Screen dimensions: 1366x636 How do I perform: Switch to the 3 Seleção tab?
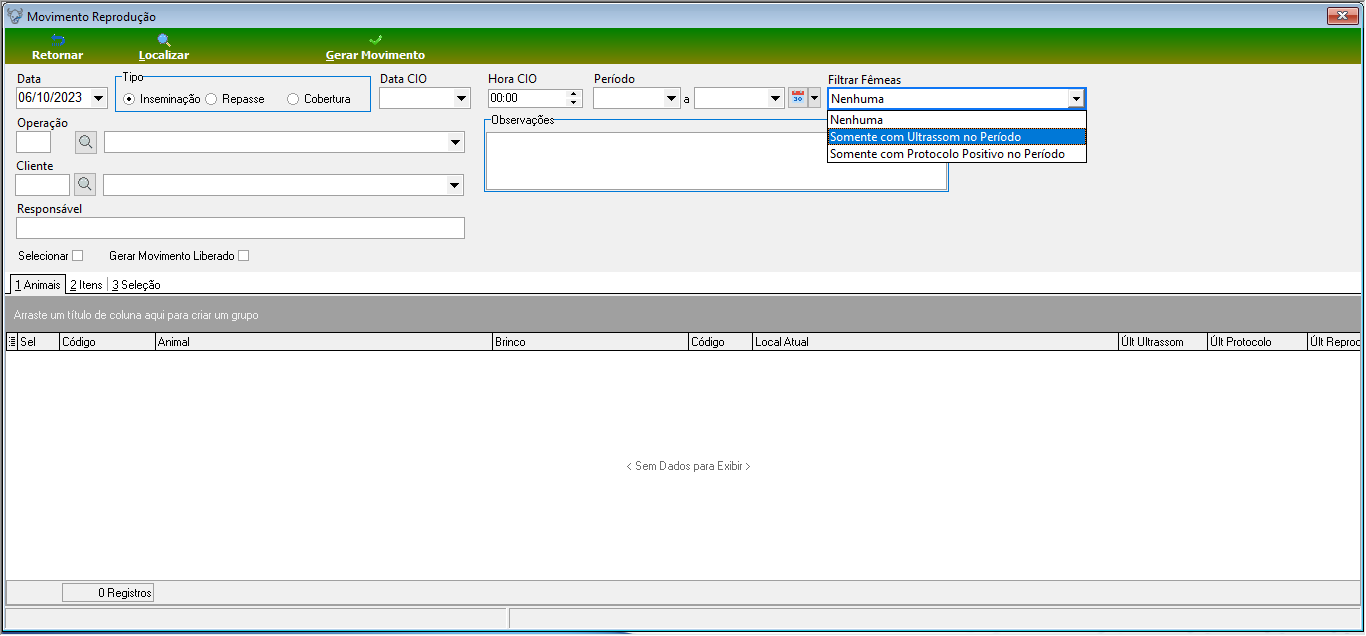pos(136,285)
